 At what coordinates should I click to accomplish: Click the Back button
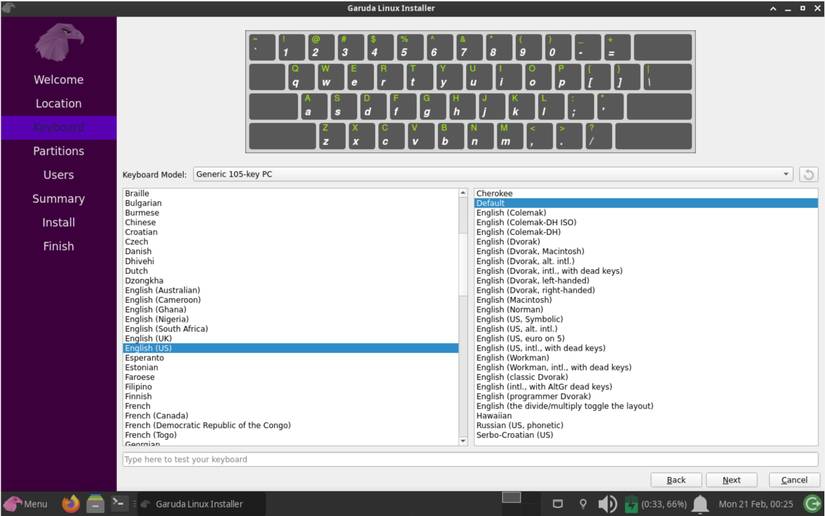[x=676, y=480]
